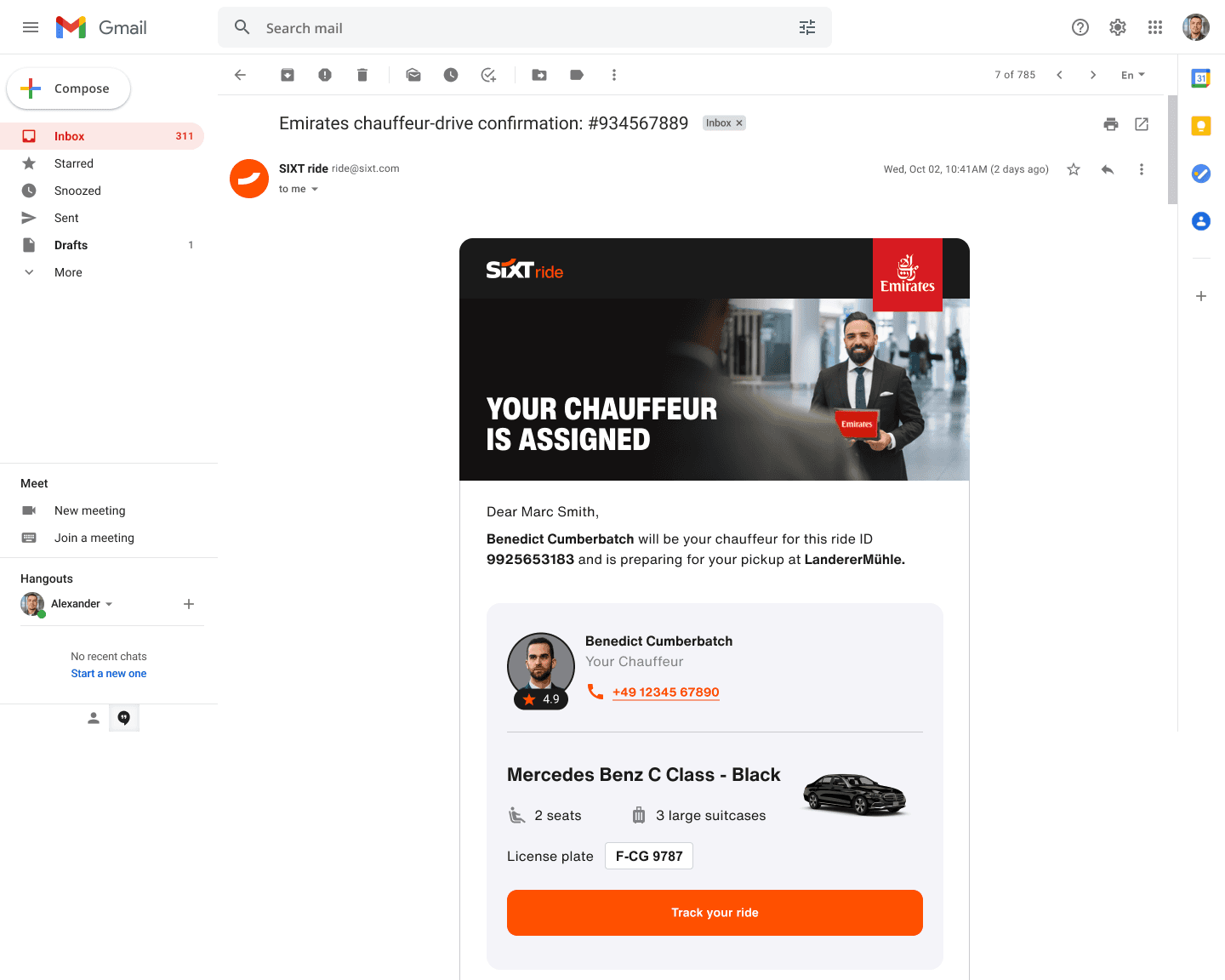Call the chauffeur phone number link

coord(665,692)
